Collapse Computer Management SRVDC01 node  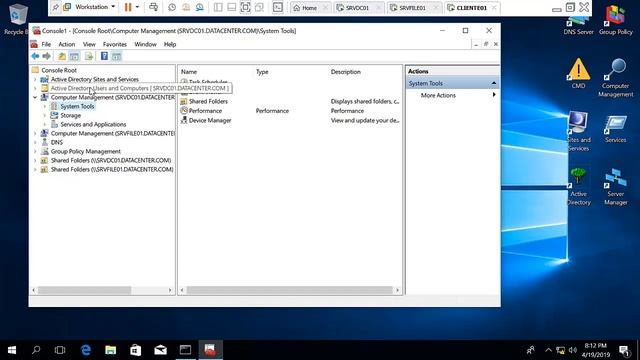pyautogui.click(x=35, y=97)
